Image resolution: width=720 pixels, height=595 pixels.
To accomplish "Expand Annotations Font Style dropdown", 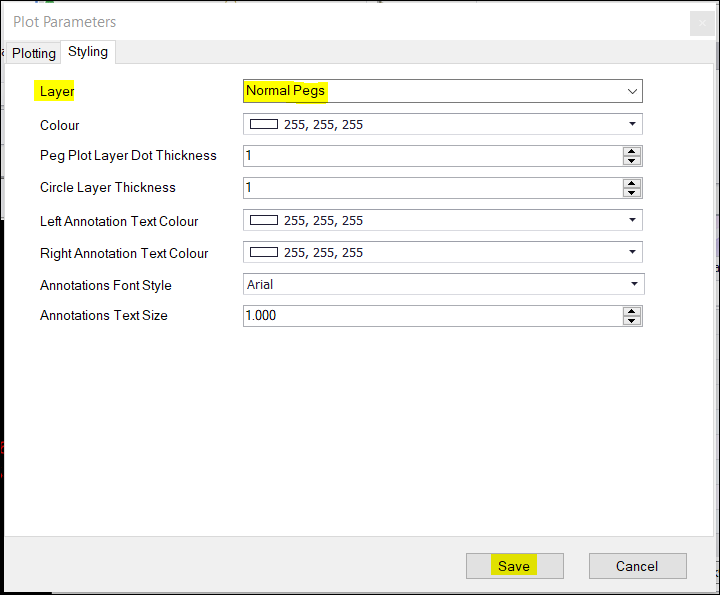I will (x=633, y=284).
